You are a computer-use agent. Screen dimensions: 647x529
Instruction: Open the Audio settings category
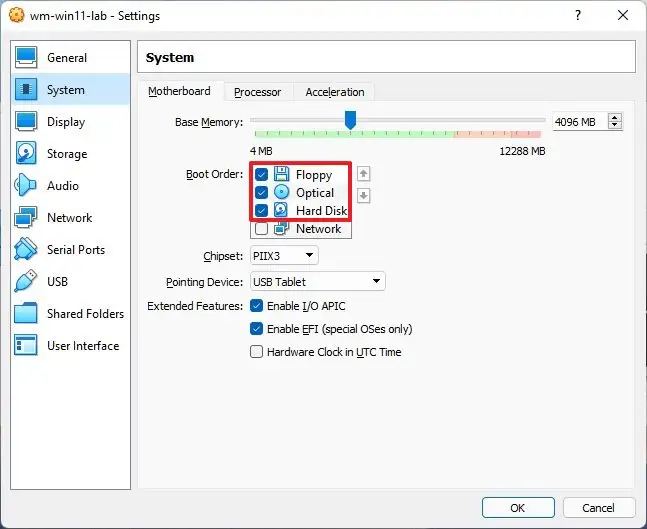click(71, 185)
